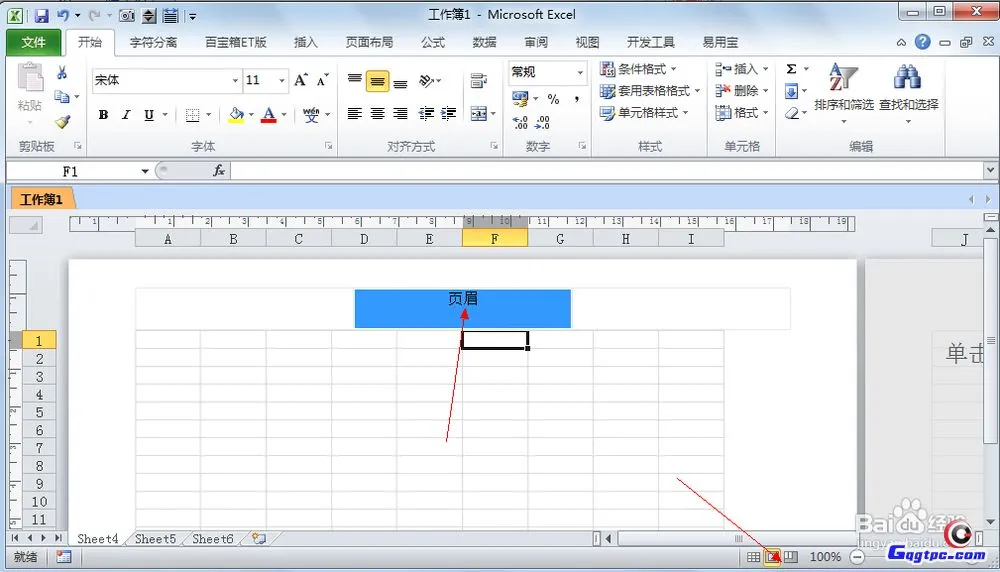The image size is (1000, 572).
Task: Select the Sheet5 worksheet tab
Action: coord(155,539)
